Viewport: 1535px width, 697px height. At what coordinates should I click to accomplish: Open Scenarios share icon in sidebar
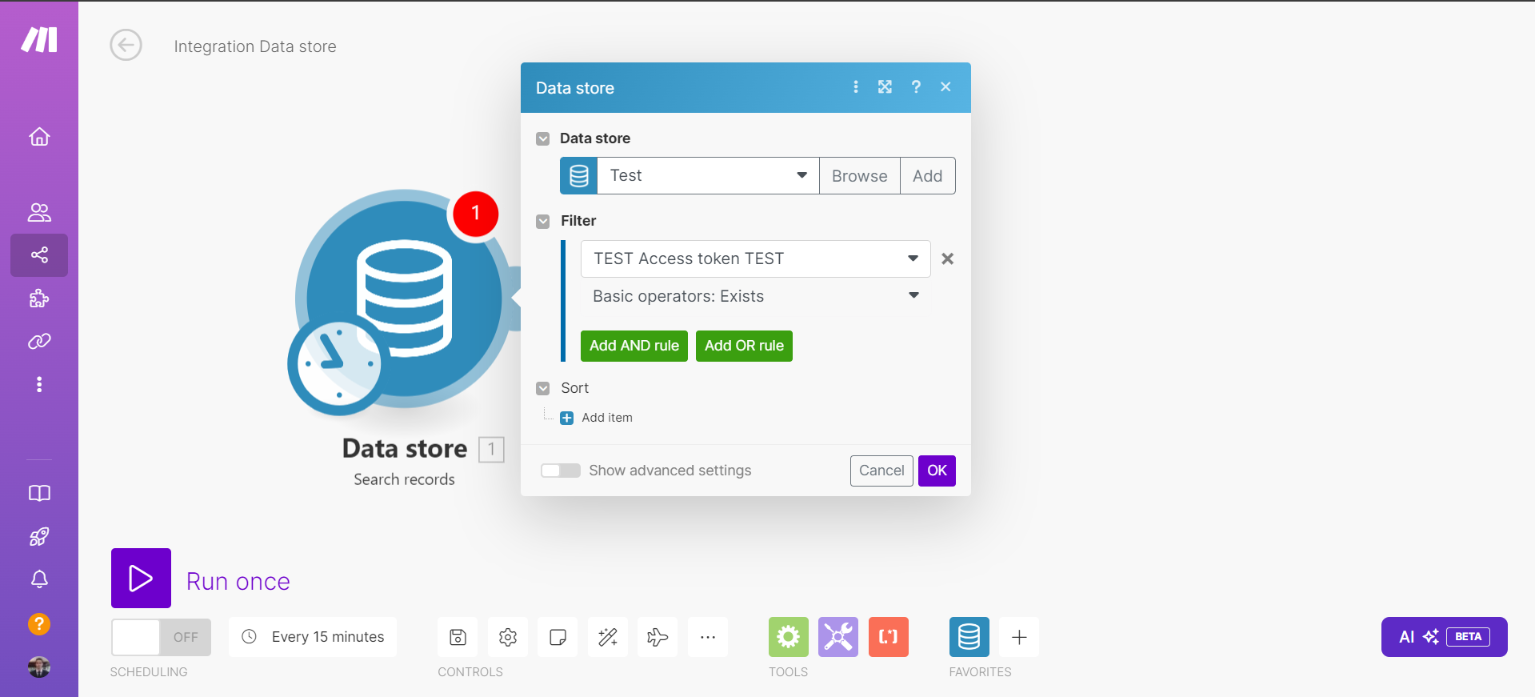pos(39,255)
